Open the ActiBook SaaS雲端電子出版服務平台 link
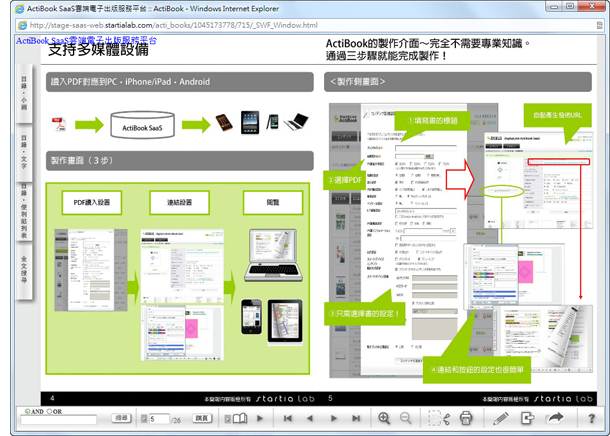610x436 pixels. (86, 40)
